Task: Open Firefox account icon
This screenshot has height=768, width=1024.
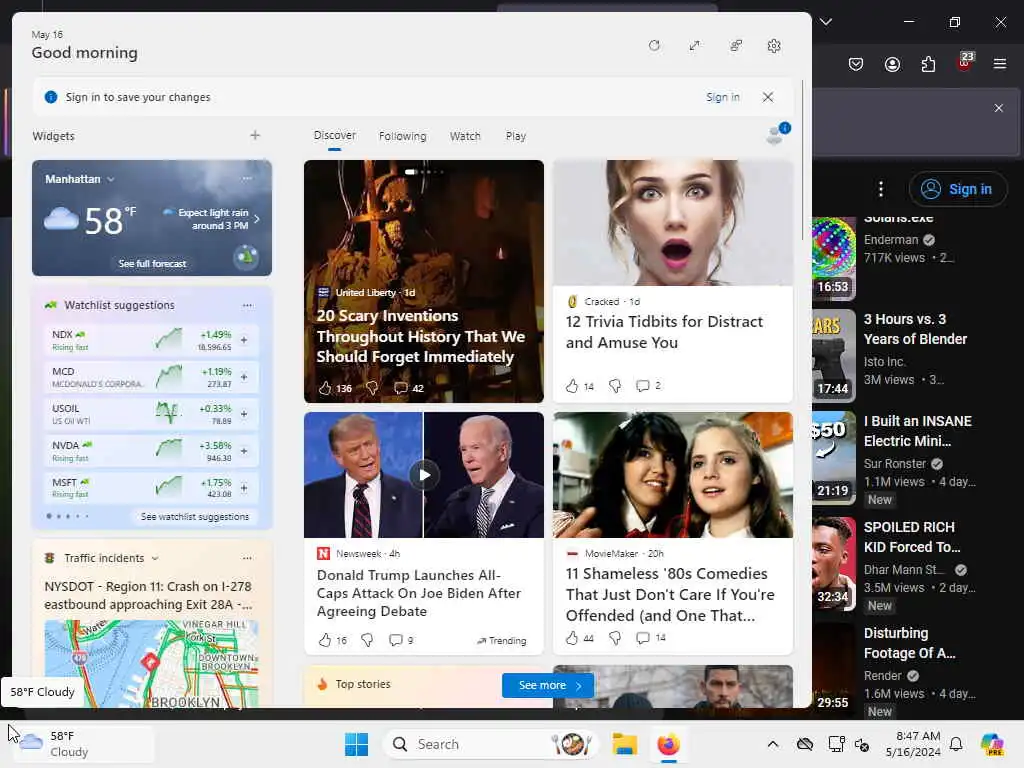Action: 892,64
